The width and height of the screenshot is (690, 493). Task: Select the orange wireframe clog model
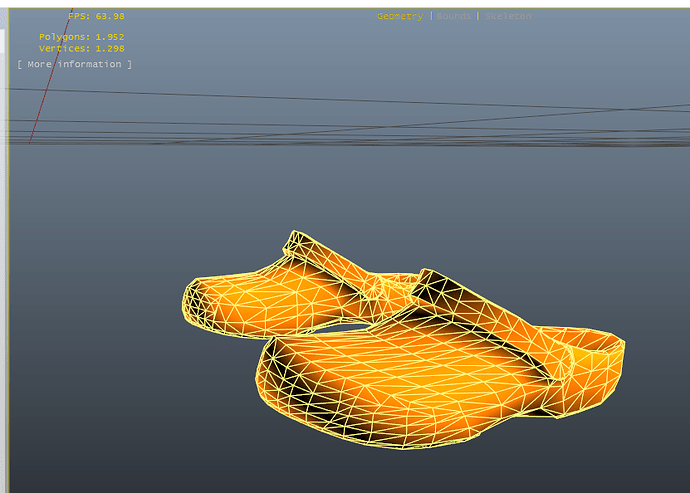403,340
